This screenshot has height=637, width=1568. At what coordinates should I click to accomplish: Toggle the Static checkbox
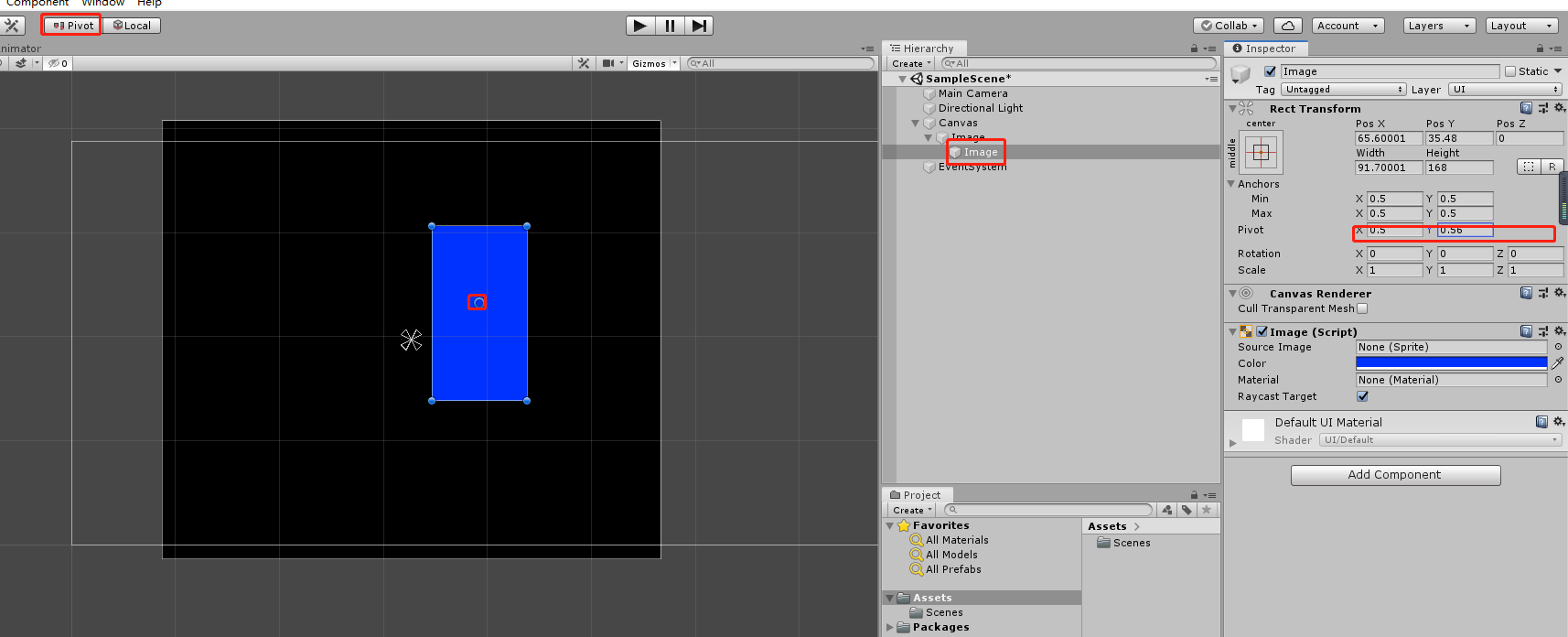(x=1510, y=71)
